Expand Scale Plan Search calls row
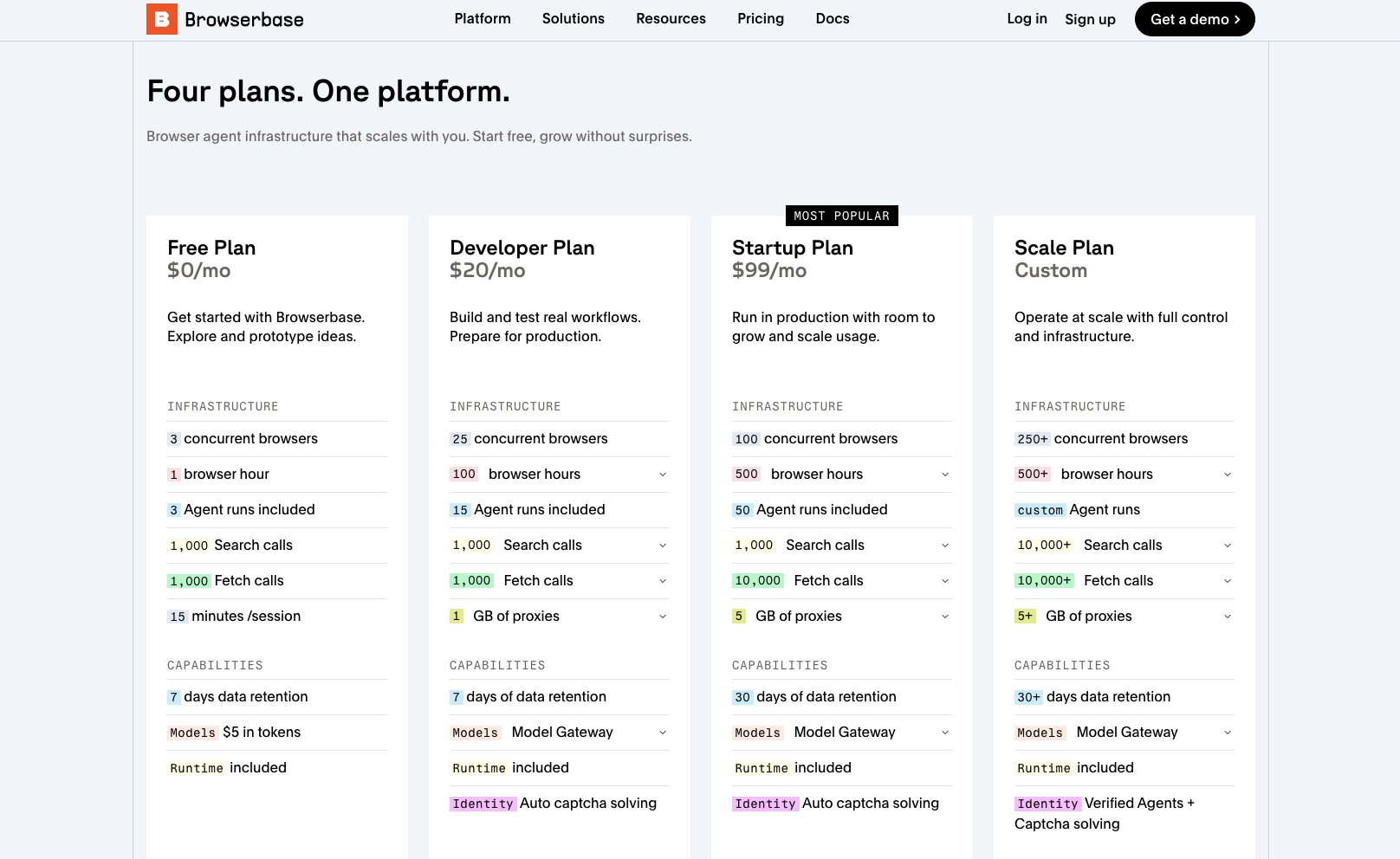The height and width of the screenshot is (859, 1400). tap(1125, 546)
